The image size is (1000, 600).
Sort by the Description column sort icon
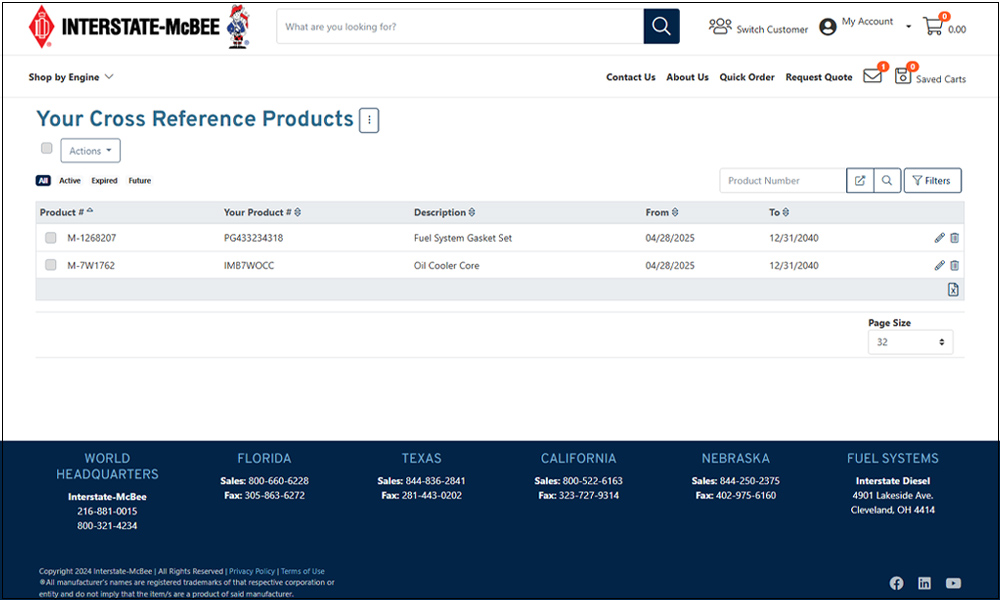click(472, 212)
